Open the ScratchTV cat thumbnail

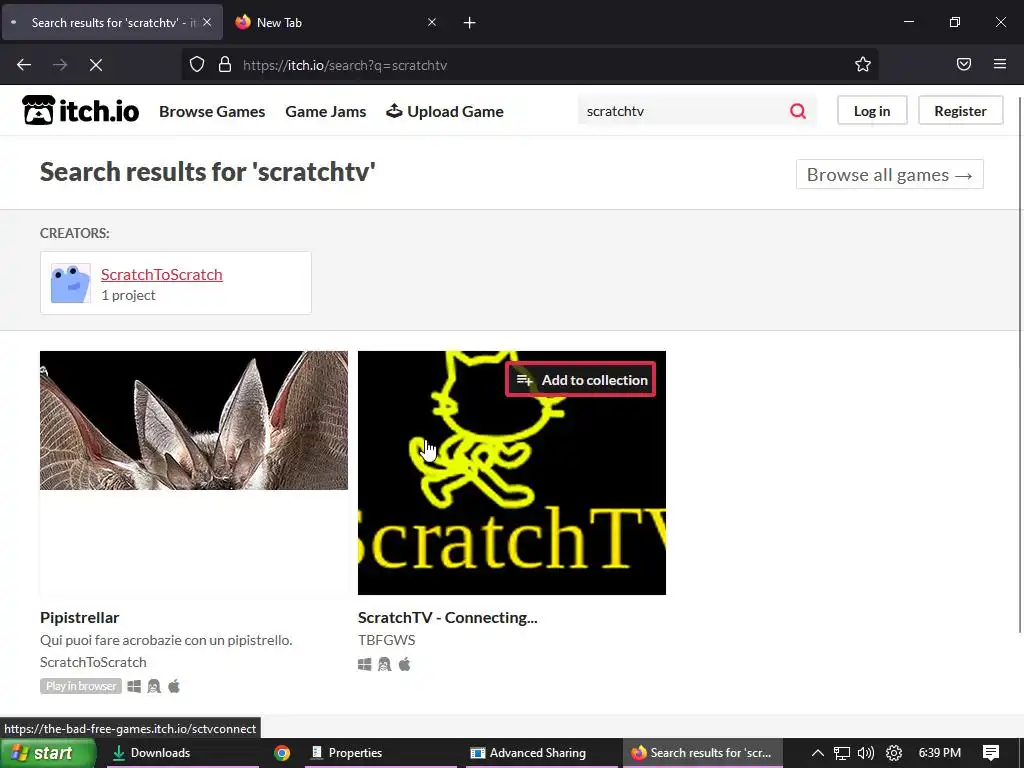coord(512,473)
